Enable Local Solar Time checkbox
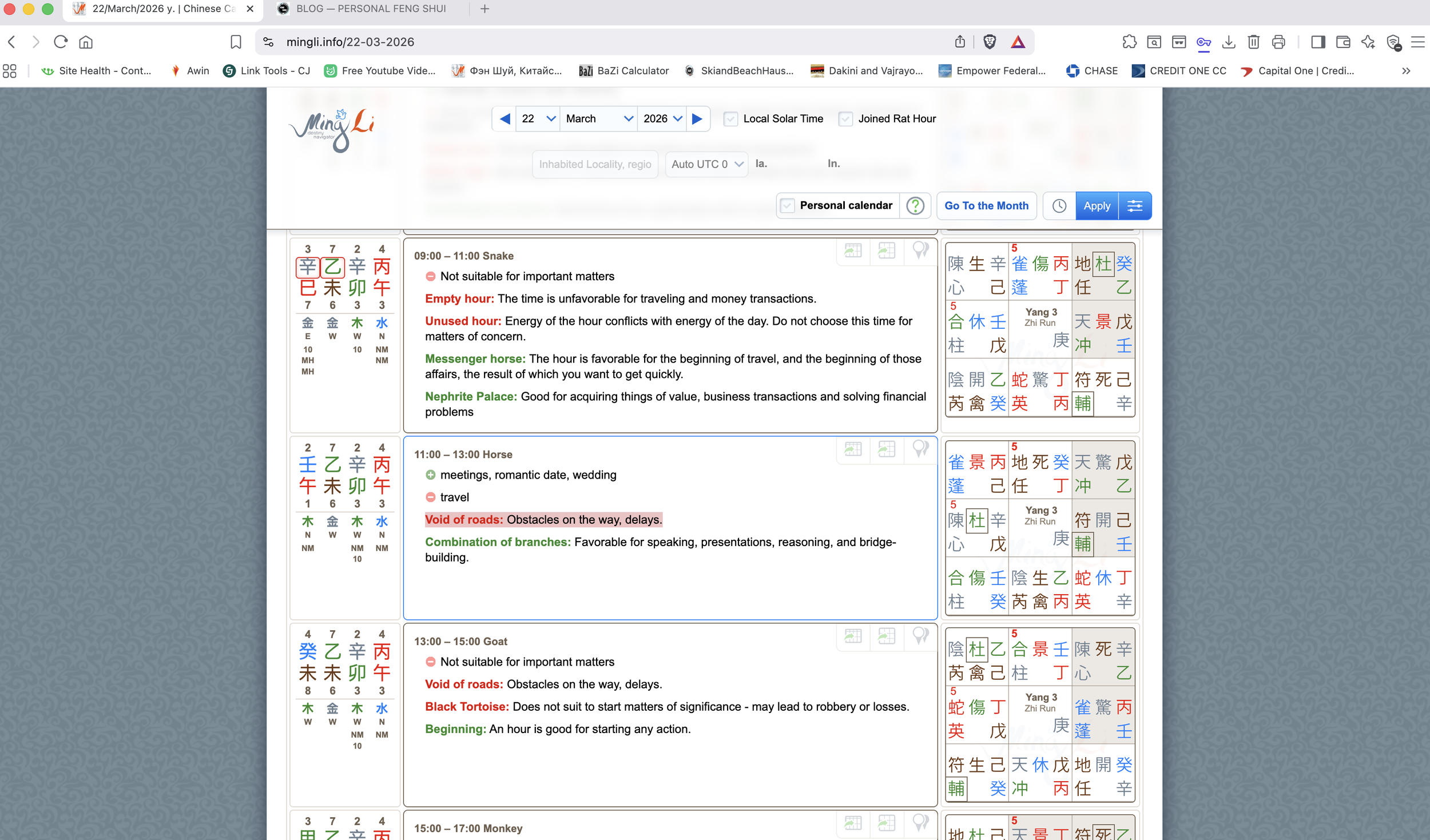This screenshot has height=840, width=1430. 730,119
